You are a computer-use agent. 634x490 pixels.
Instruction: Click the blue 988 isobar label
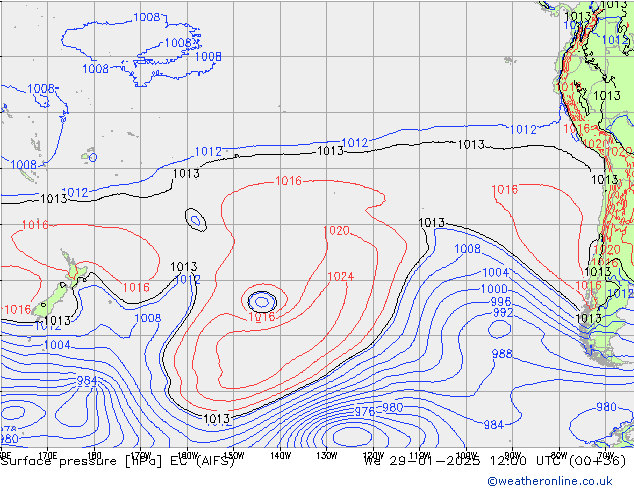click(502, 354)
